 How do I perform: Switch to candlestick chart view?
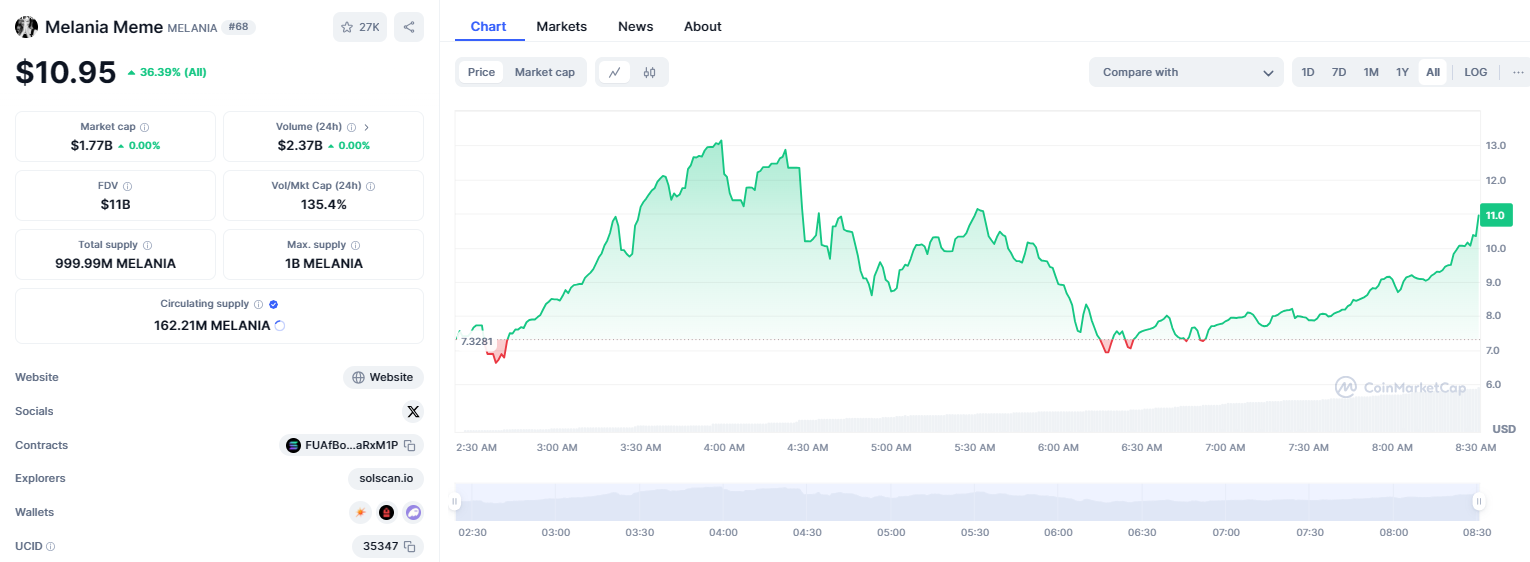pos(649,72)
